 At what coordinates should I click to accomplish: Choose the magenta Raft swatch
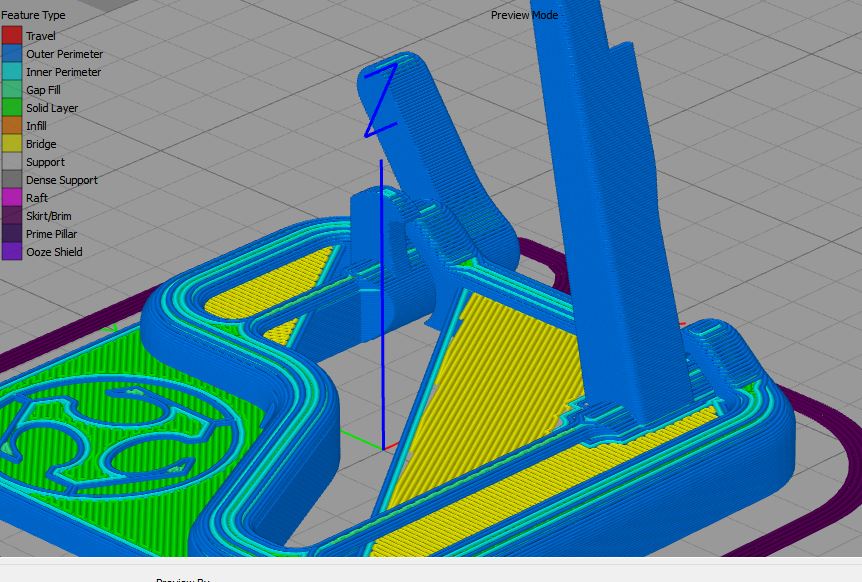12,198
